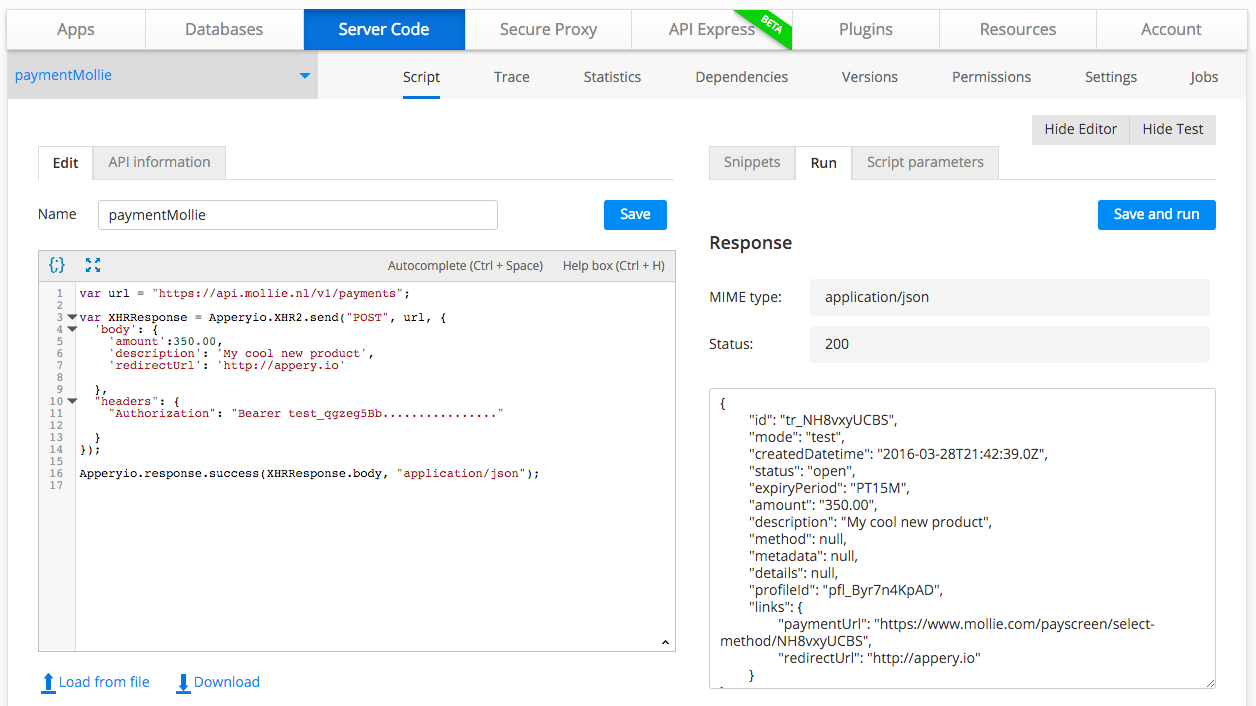Viewport: 1256px width, 706px height.
Task: Open the paymentMollie script dropdown
Action: (305, 76)
